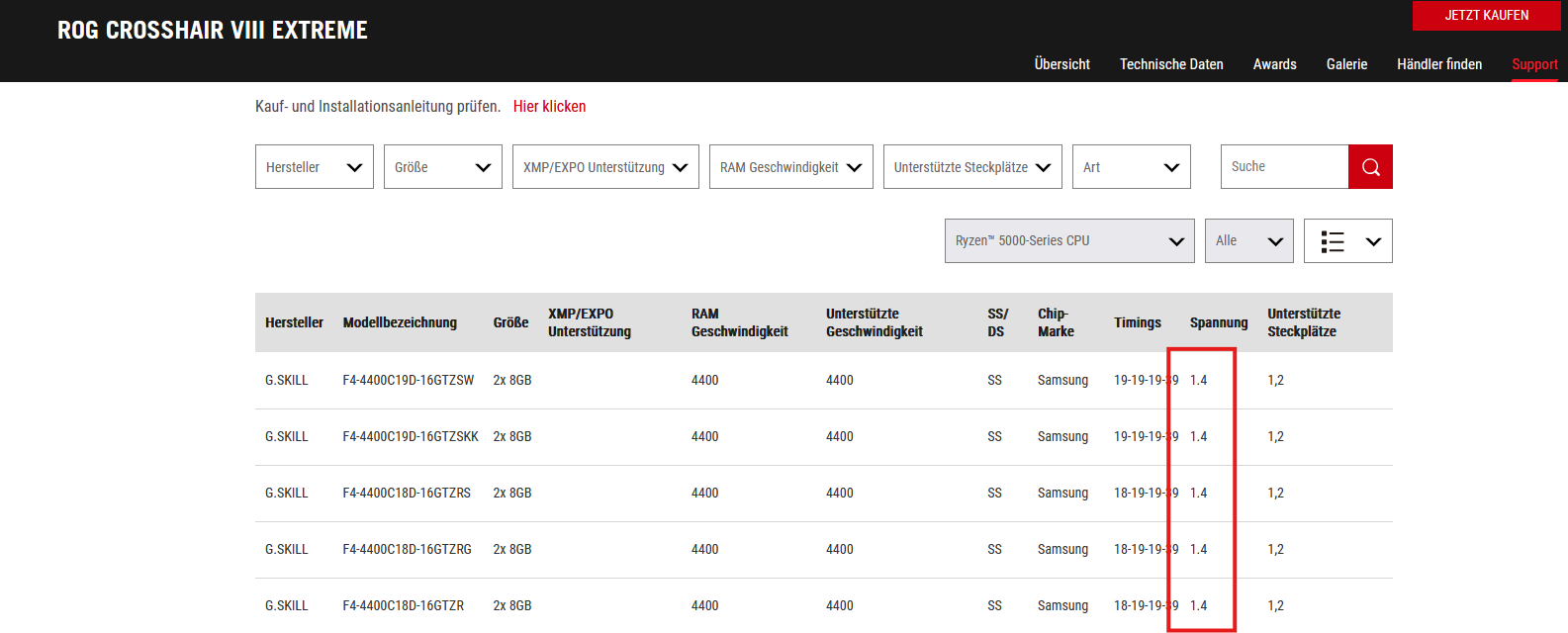Viewport: 1568px width, 633px height.
Task: Open the Art filter dropdown
Action: [x=1132, y=167]
